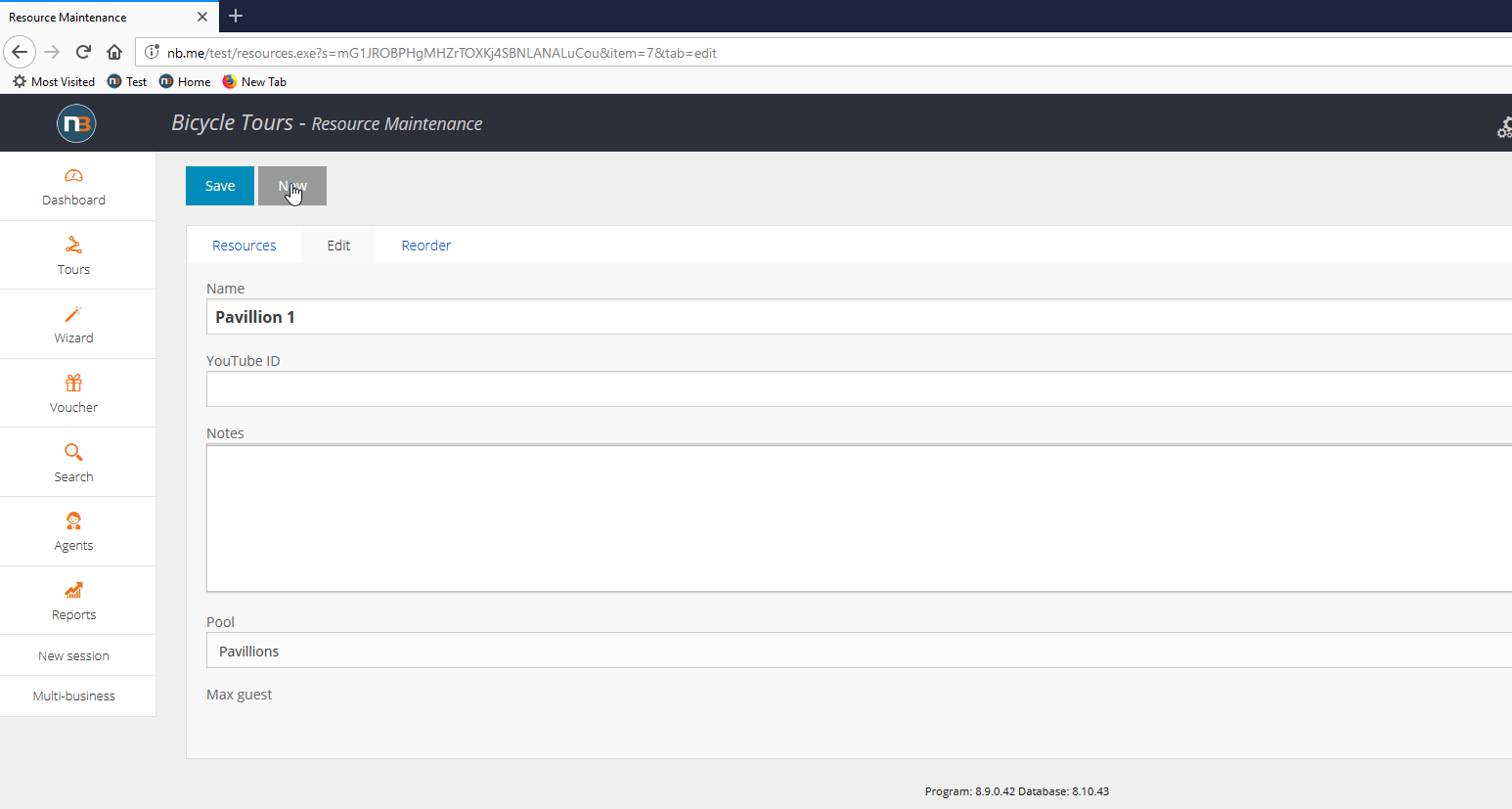The height and width of the screenshot is (809, 1512).
Task: Select the Edit tab
Action: [x=338, y=246]
